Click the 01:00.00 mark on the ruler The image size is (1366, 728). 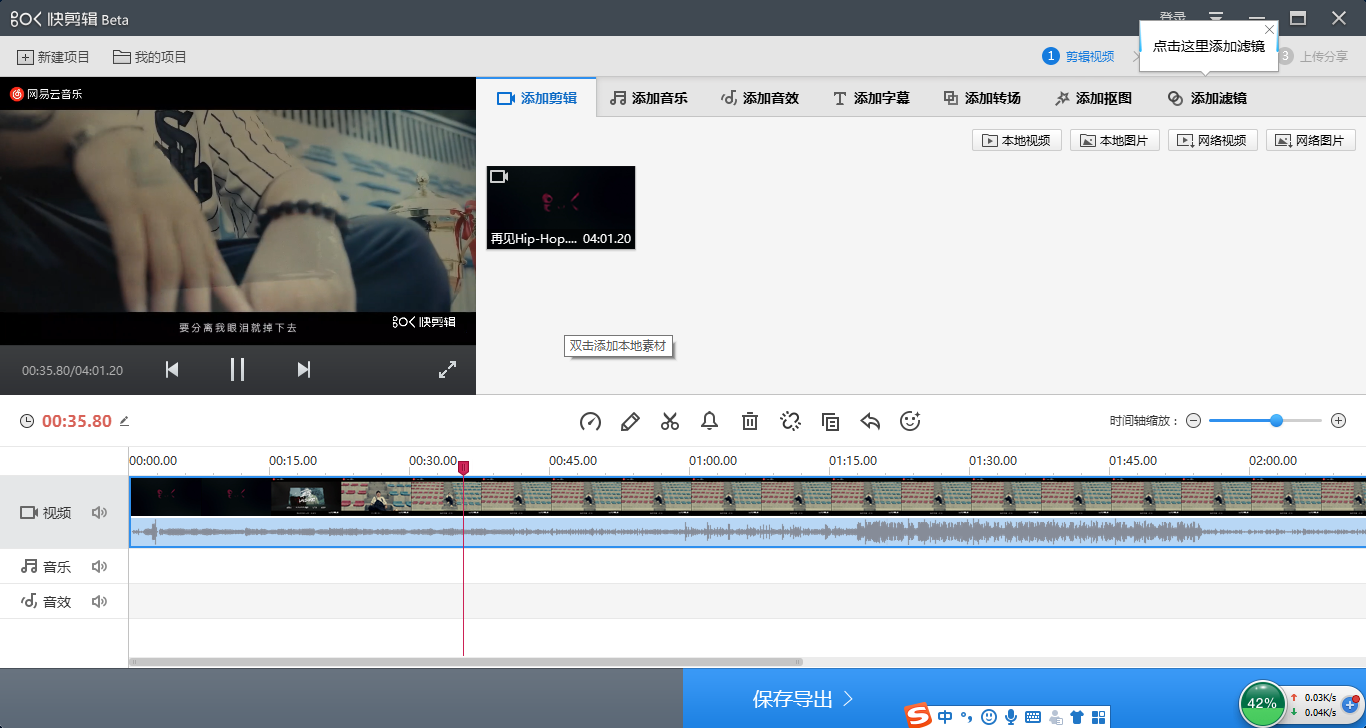coord(713,461)
